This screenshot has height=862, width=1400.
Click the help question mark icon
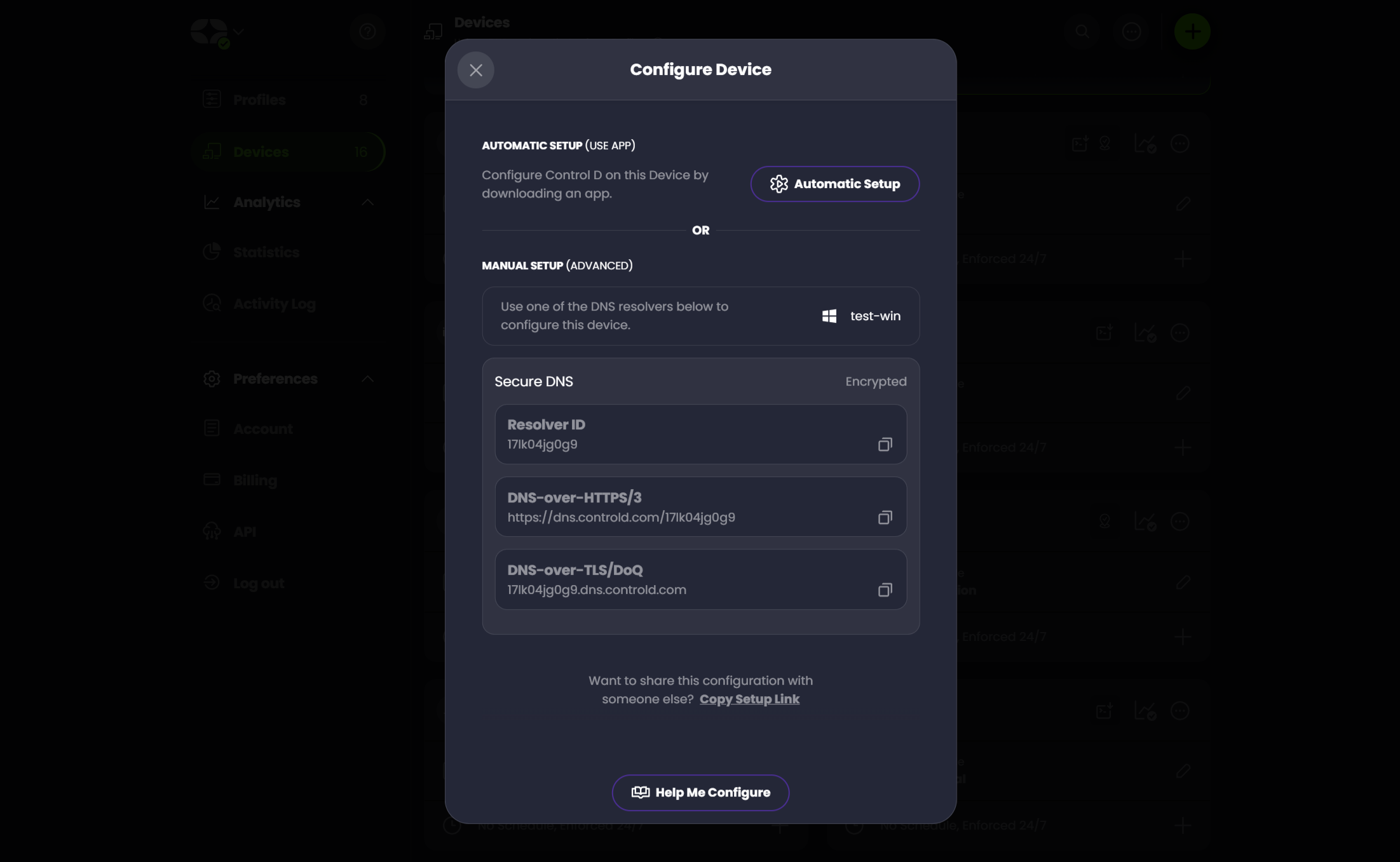367,32
